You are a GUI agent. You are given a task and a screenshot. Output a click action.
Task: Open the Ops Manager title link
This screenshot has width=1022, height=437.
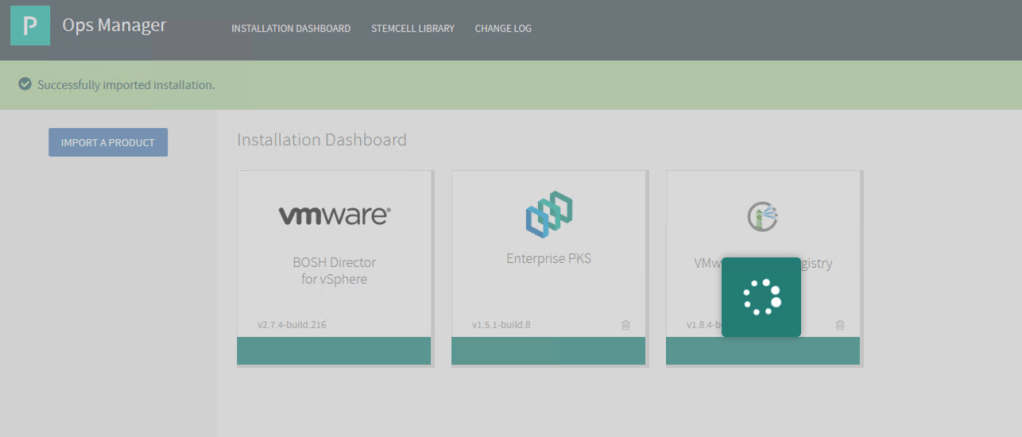pyautogui.click(x=114, y=26)
